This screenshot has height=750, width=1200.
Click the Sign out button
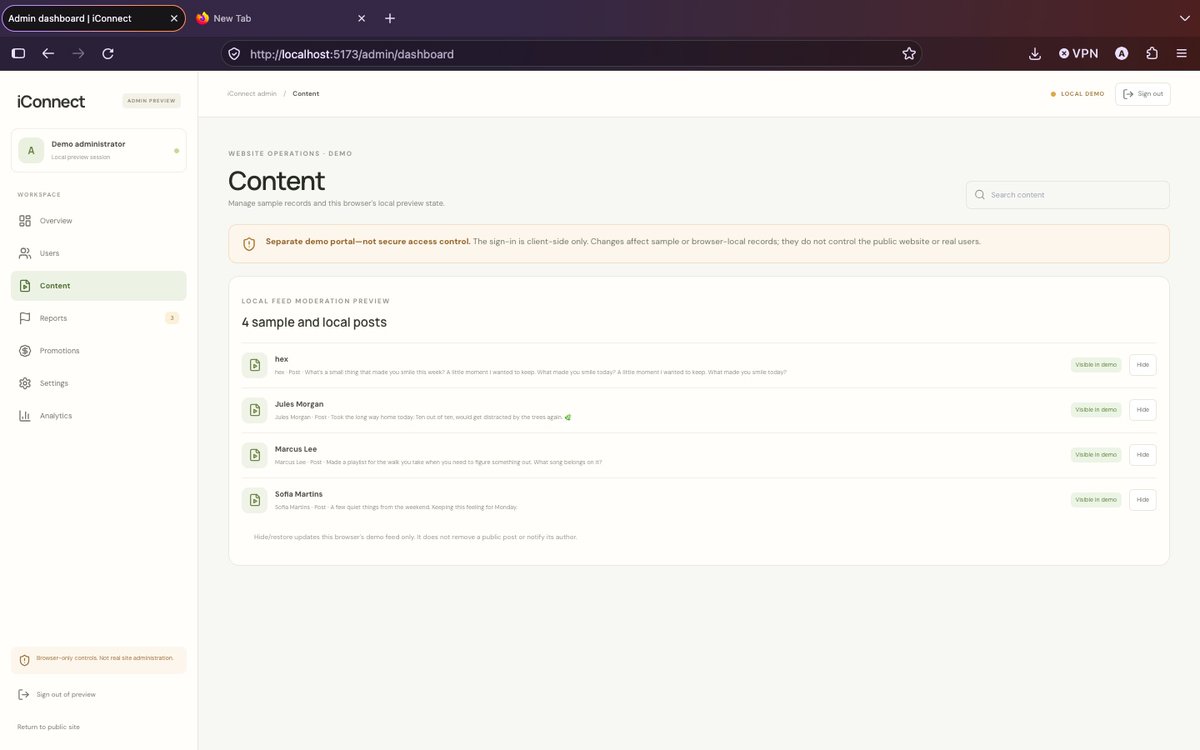[1142, 94]
